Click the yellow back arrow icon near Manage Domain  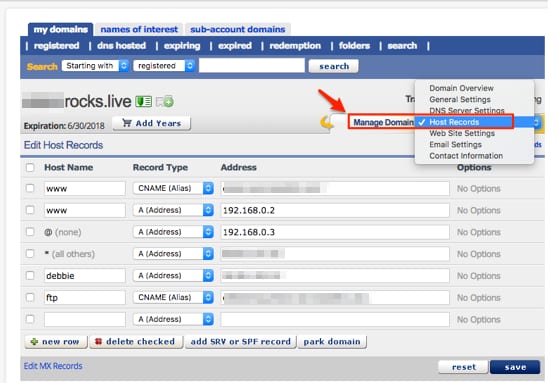(x=326, y=122)
